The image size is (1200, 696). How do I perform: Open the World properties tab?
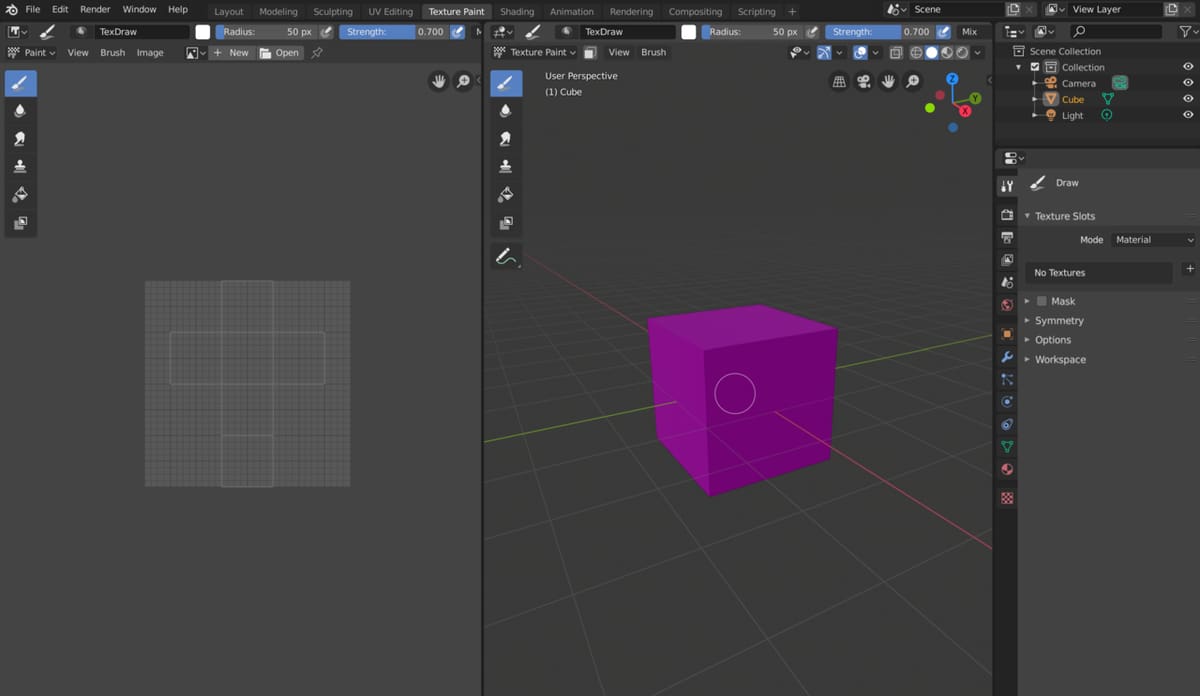pos(1007,305)
